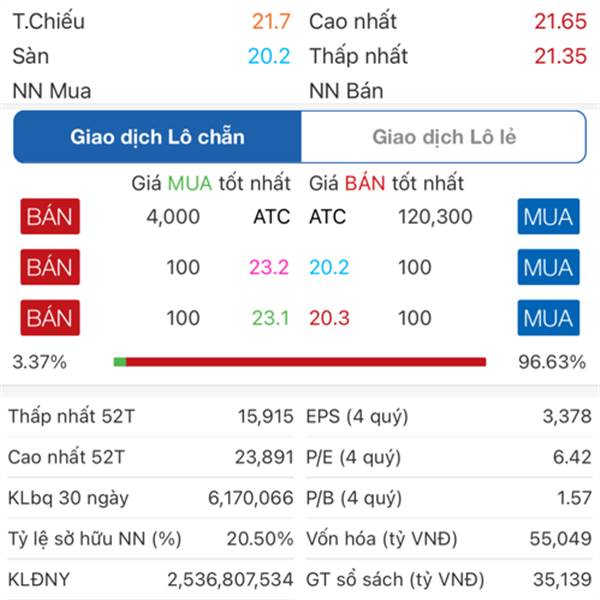Click the green buy-side portion of ratio bar
This screenshot has width=600, height=600.
(120, 362)
